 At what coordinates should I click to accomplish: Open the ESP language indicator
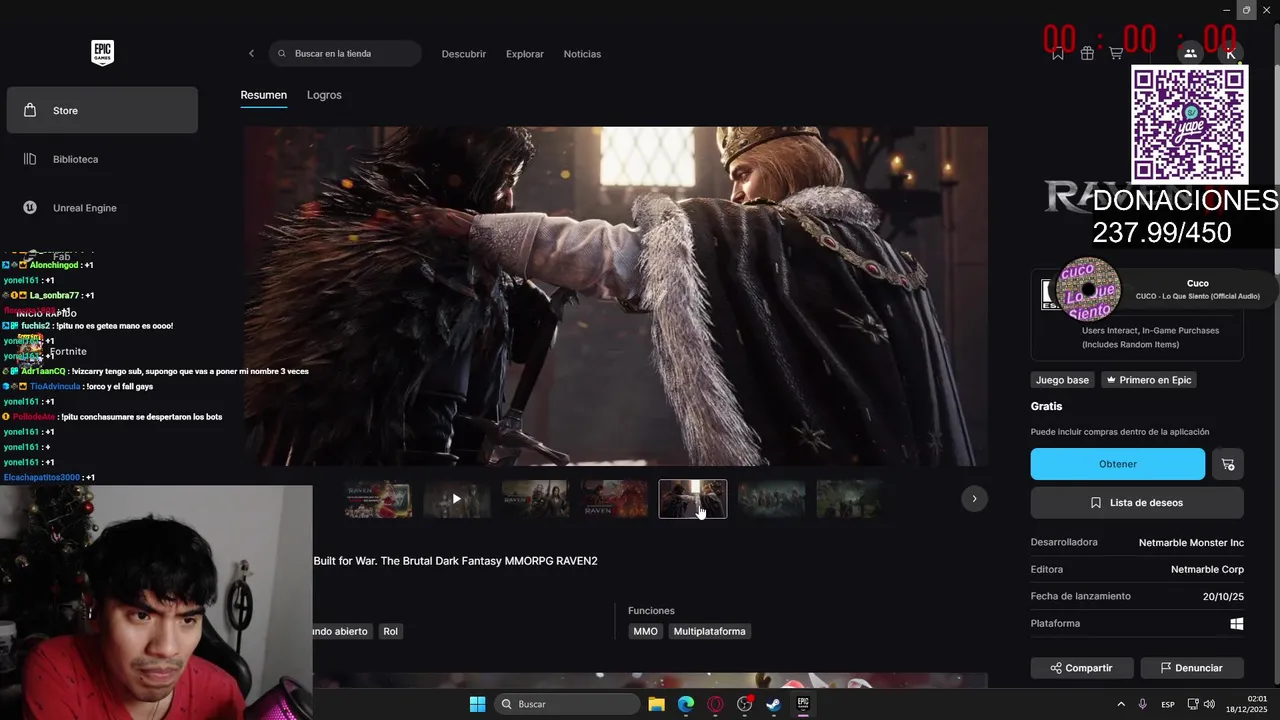click(x=1168, y=704)
